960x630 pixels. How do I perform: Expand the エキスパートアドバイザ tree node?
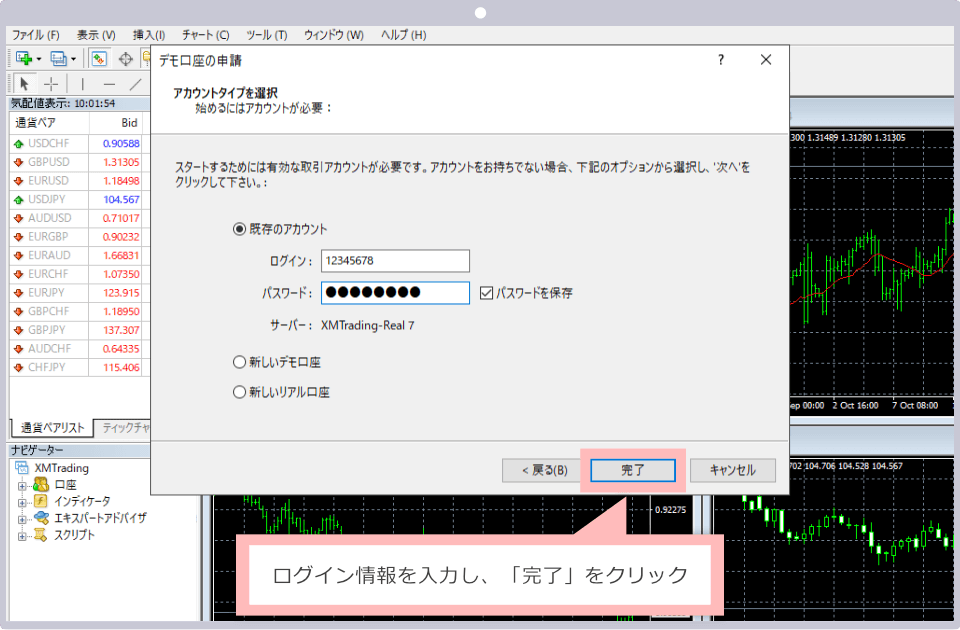pyautogui.click(x=22, y=518)
